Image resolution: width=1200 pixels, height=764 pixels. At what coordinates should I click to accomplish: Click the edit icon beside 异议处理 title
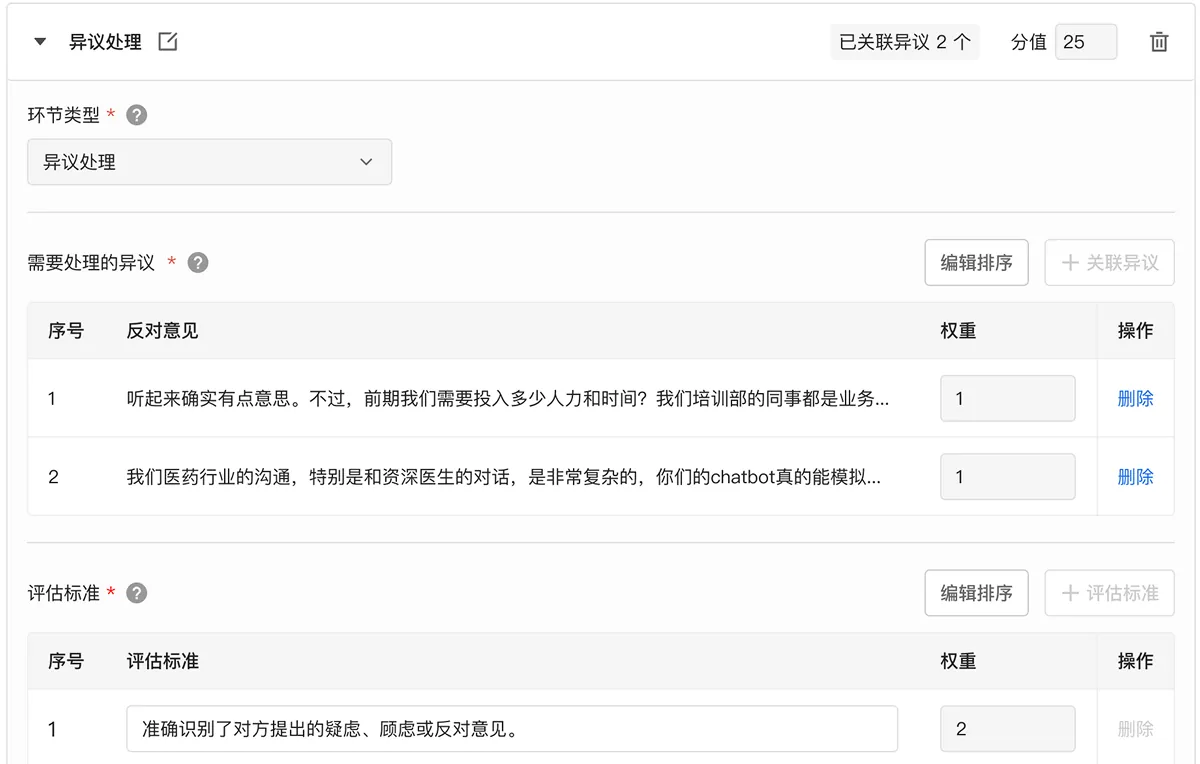pyautogui.click(x=168, y=42)
